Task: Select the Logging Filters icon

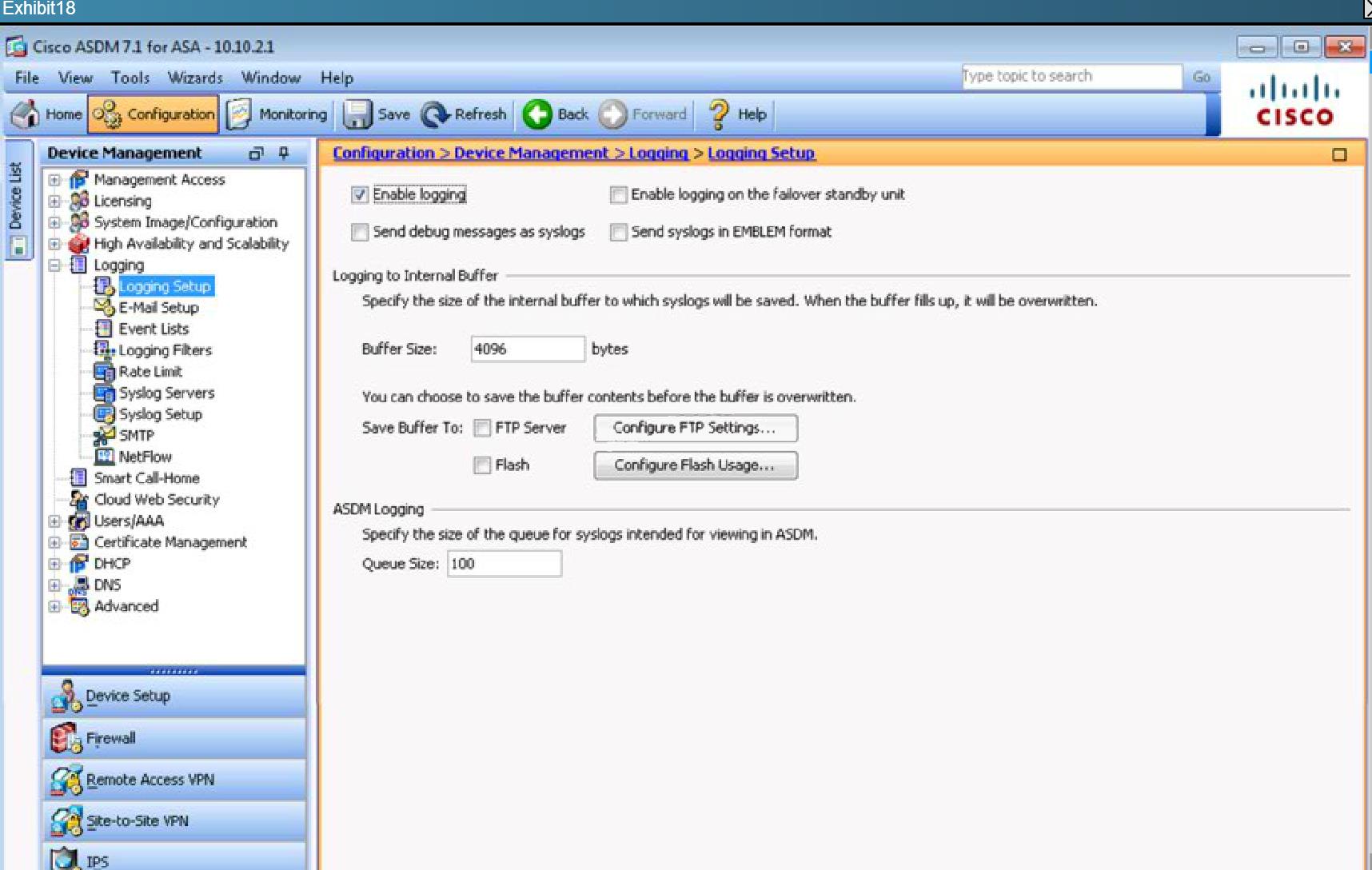Action: (x=104, y=350)
